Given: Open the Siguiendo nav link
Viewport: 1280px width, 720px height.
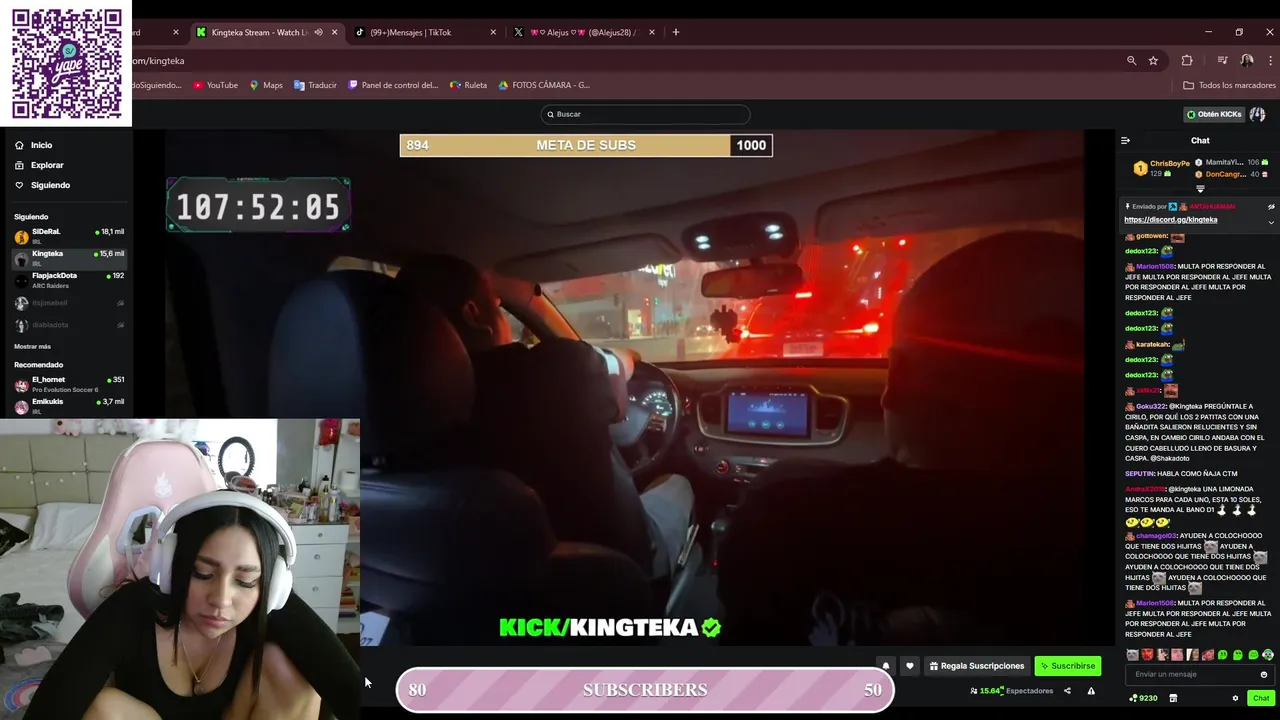Looking at the screenshot, I should pyautogui.click(x=42, y=185).
